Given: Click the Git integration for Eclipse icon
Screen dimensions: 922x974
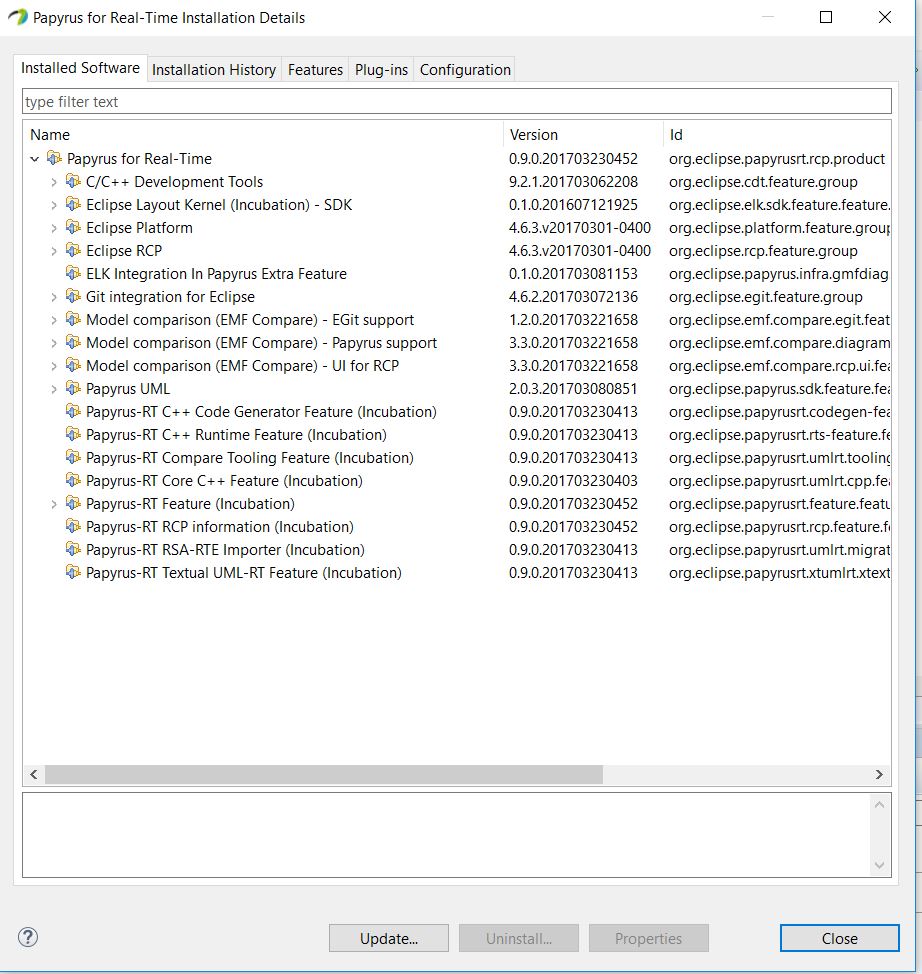Looking at the screenshot, I should pos(73,296).
